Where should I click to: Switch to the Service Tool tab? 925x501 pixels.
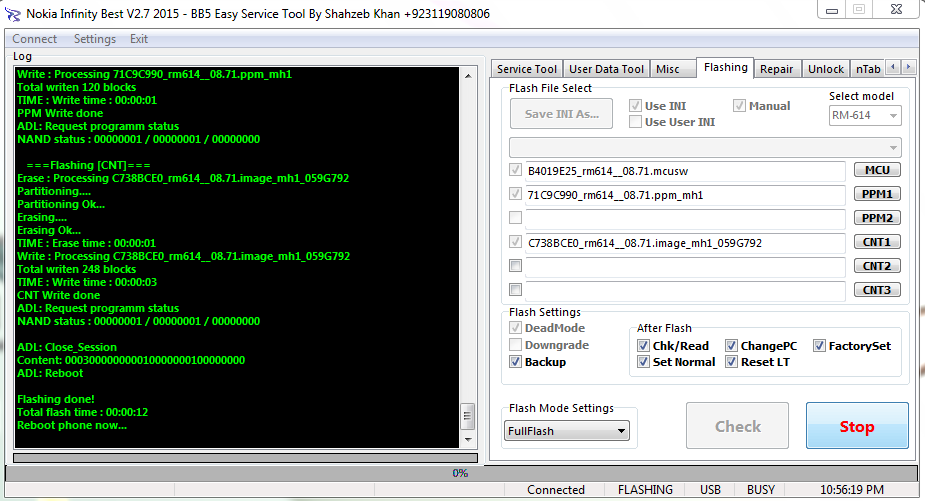pyautogui.click(x=527, y=69)
